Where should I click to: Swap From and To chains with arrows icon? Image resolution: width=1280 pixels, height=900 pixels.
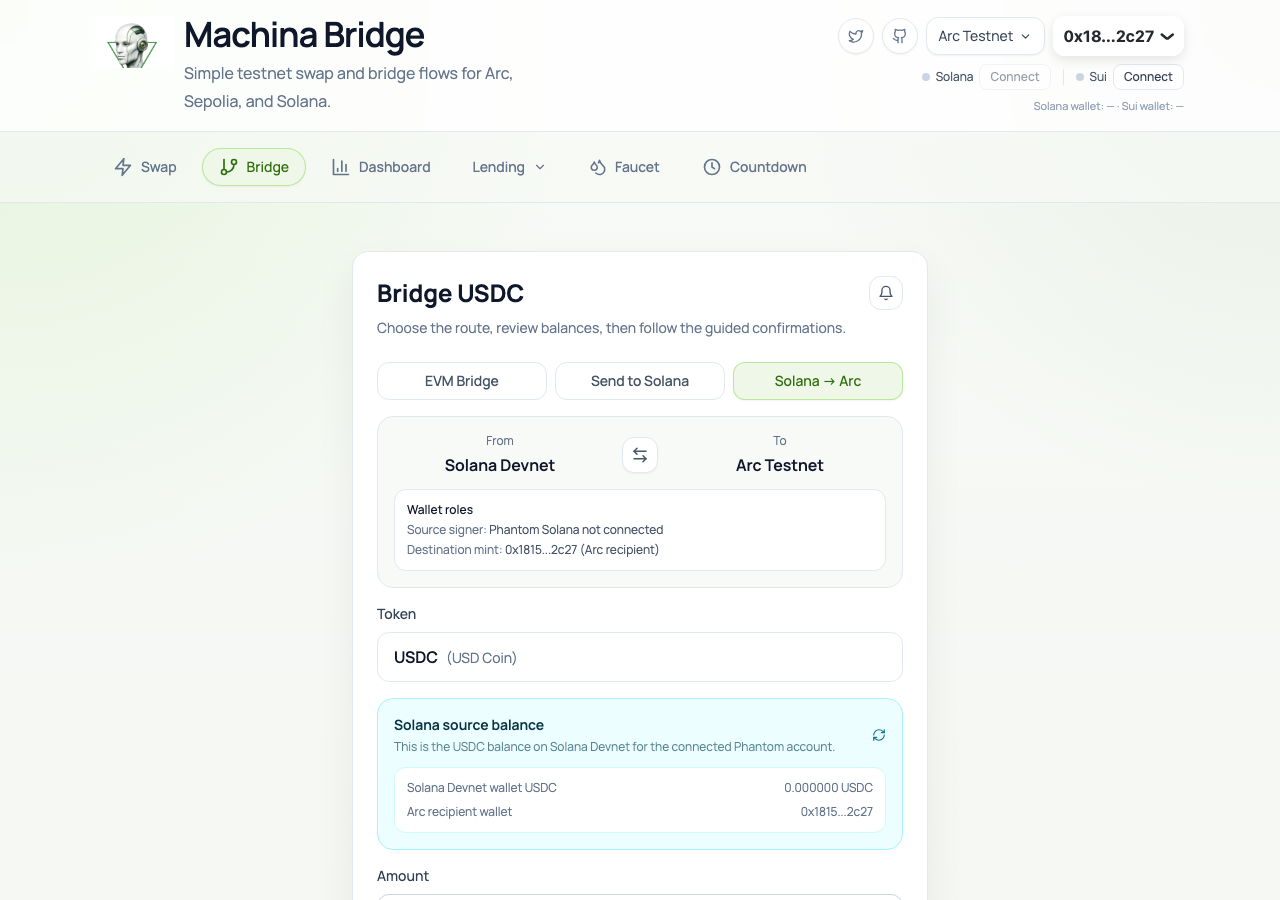pyautogui.click(x=640, y=455)
